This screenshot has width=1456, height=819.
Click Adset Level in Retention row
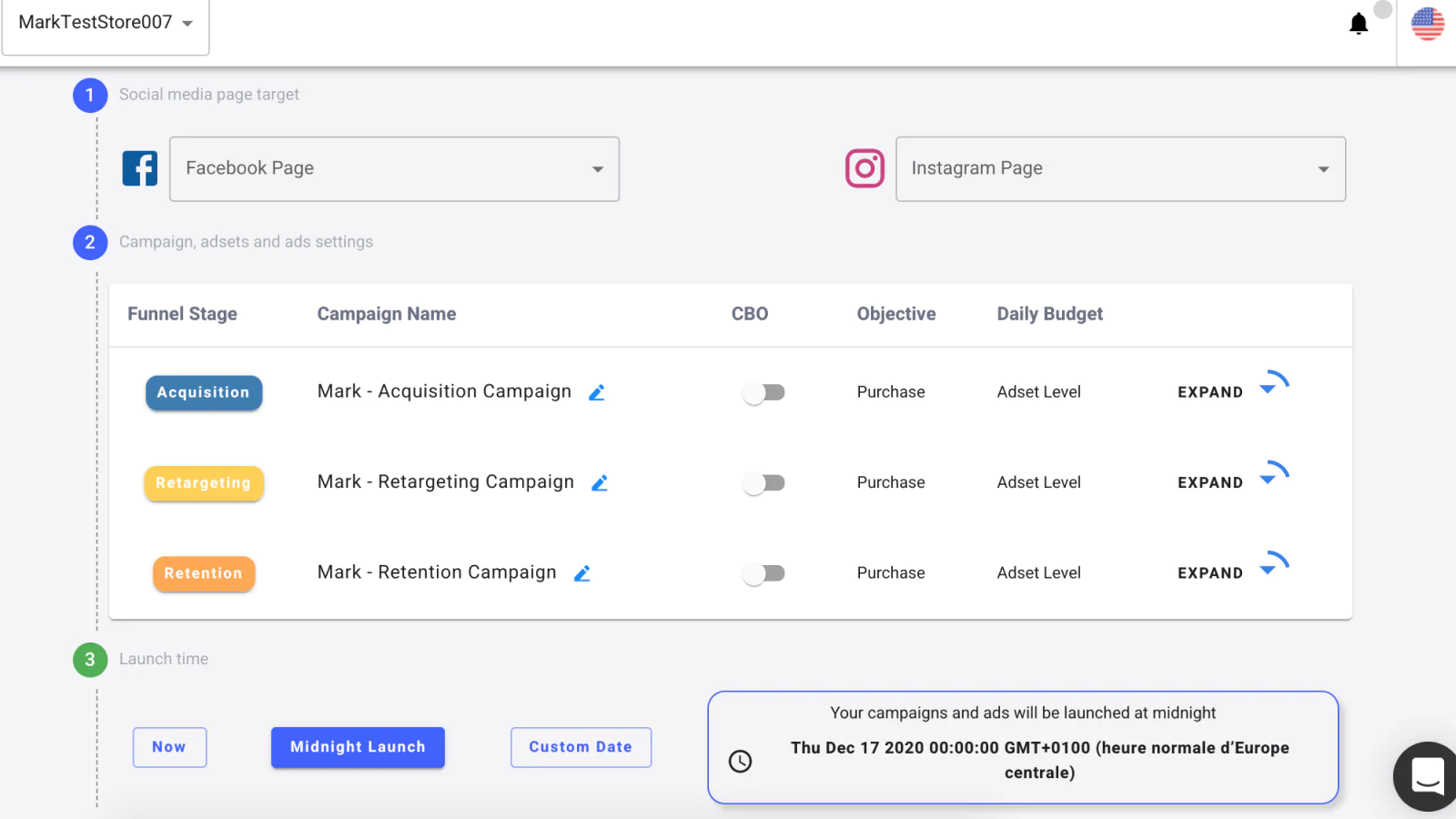pos(1039,573)
